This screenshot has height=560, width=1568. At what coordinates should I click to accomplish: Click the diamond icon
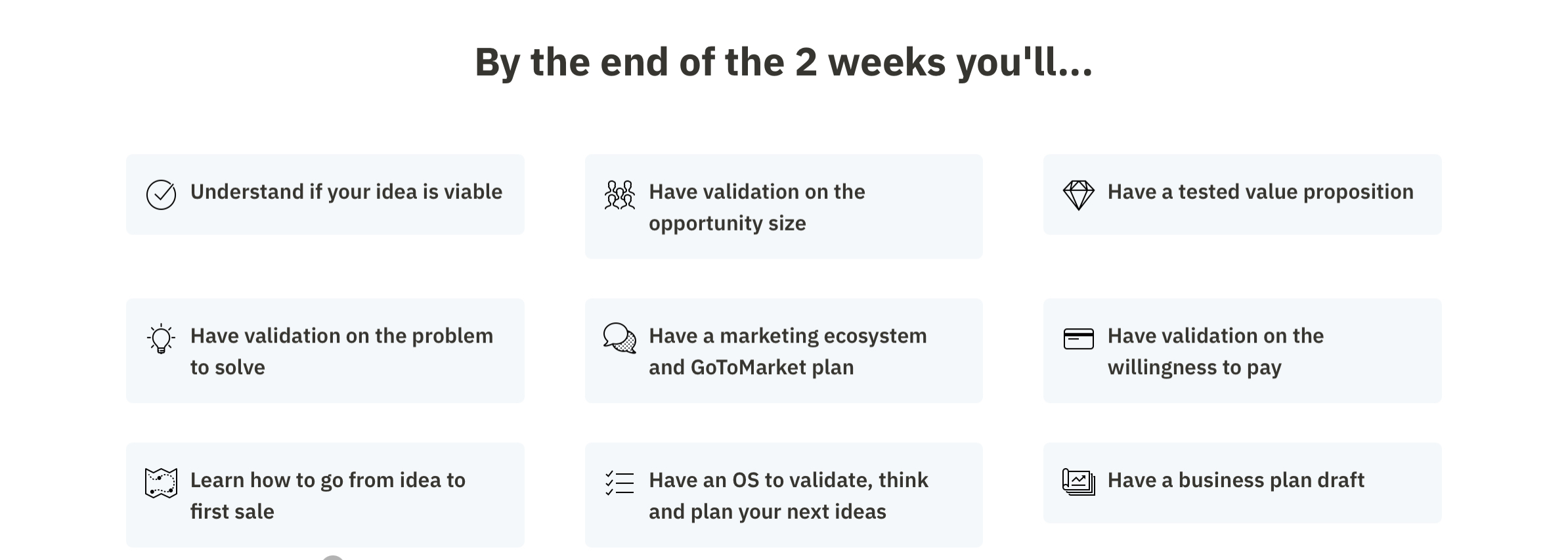[x=1078, y=195]
